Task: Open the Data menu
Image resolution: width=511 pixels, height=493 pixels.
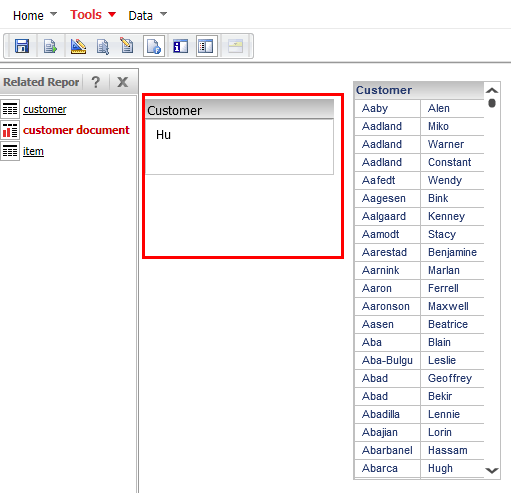Action: (141, 15)
